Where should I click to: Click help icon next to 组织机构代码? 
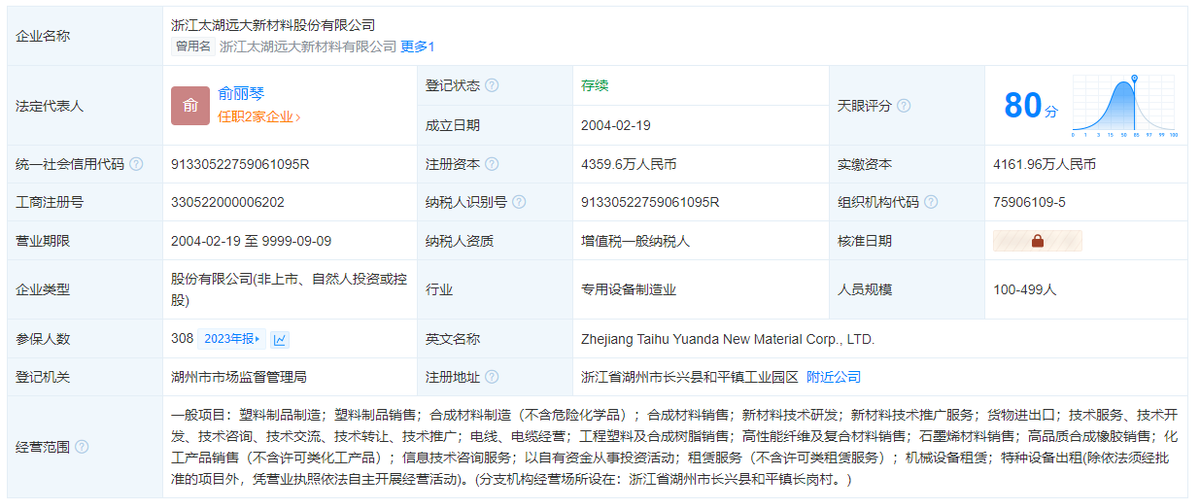click(931, 202)
